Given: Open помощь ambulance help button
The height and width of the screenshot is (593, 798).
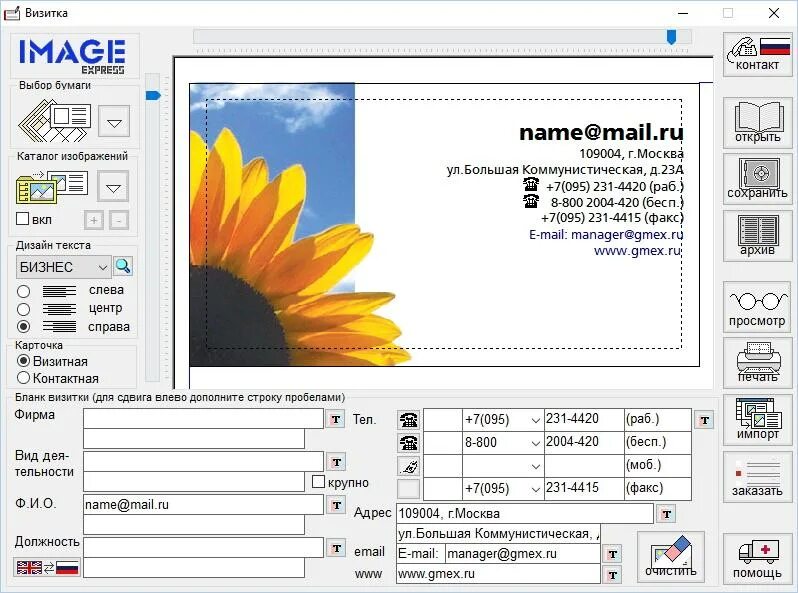Looking at the screenshot, I should pyautogui.click(x=757, y=558).
